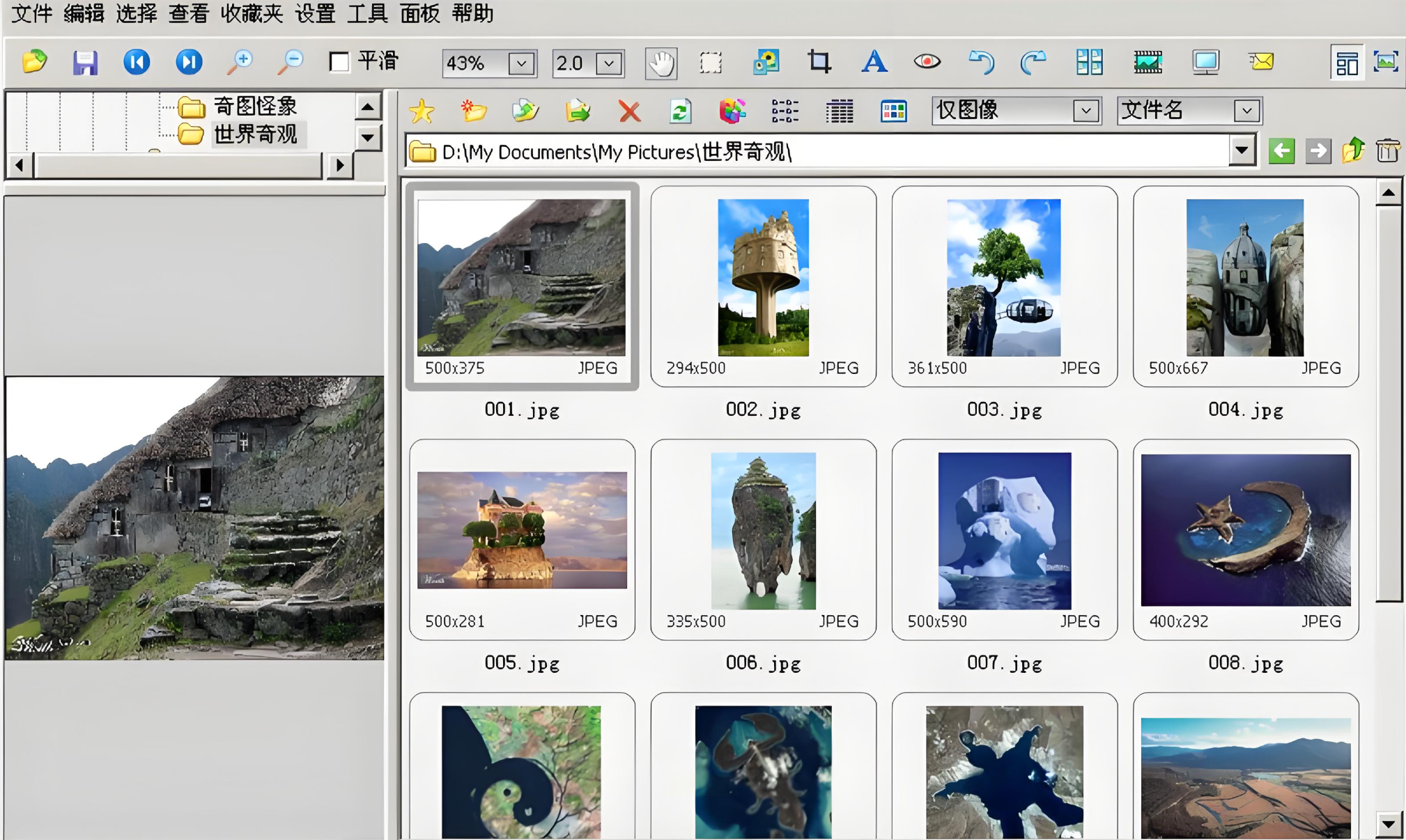Send image by email envelope icon
1406x840 pixels.
coord(1260,63)
